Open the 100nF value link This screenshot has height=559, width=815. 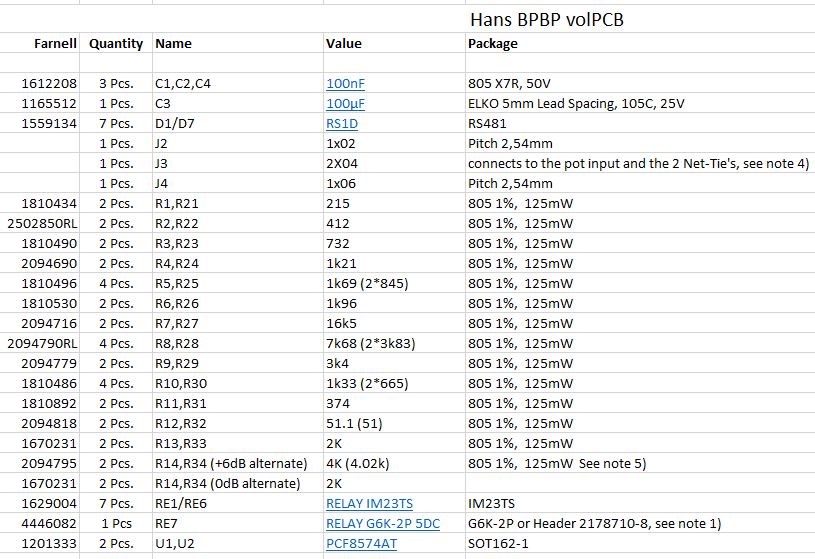pos(345,84)
